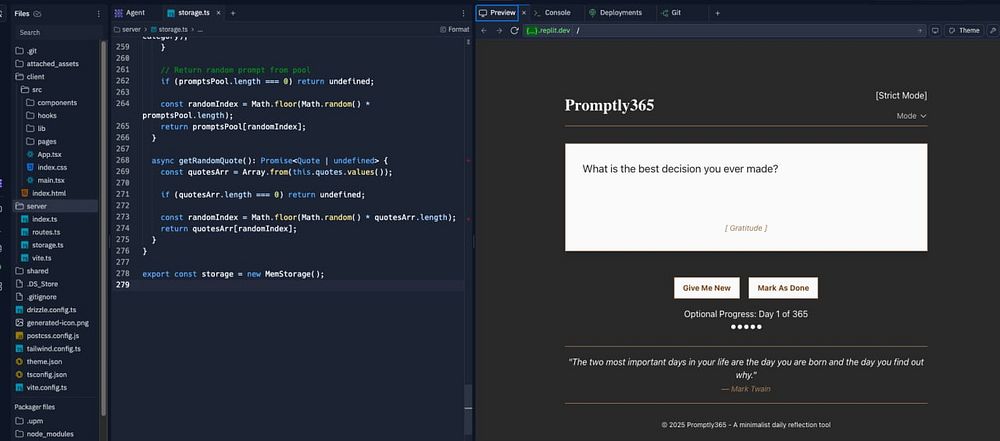This screenshot has width=1000, height=441.
Task: Click the Promptly365 title
Action: pyautogui.click(x=609, y=105)
